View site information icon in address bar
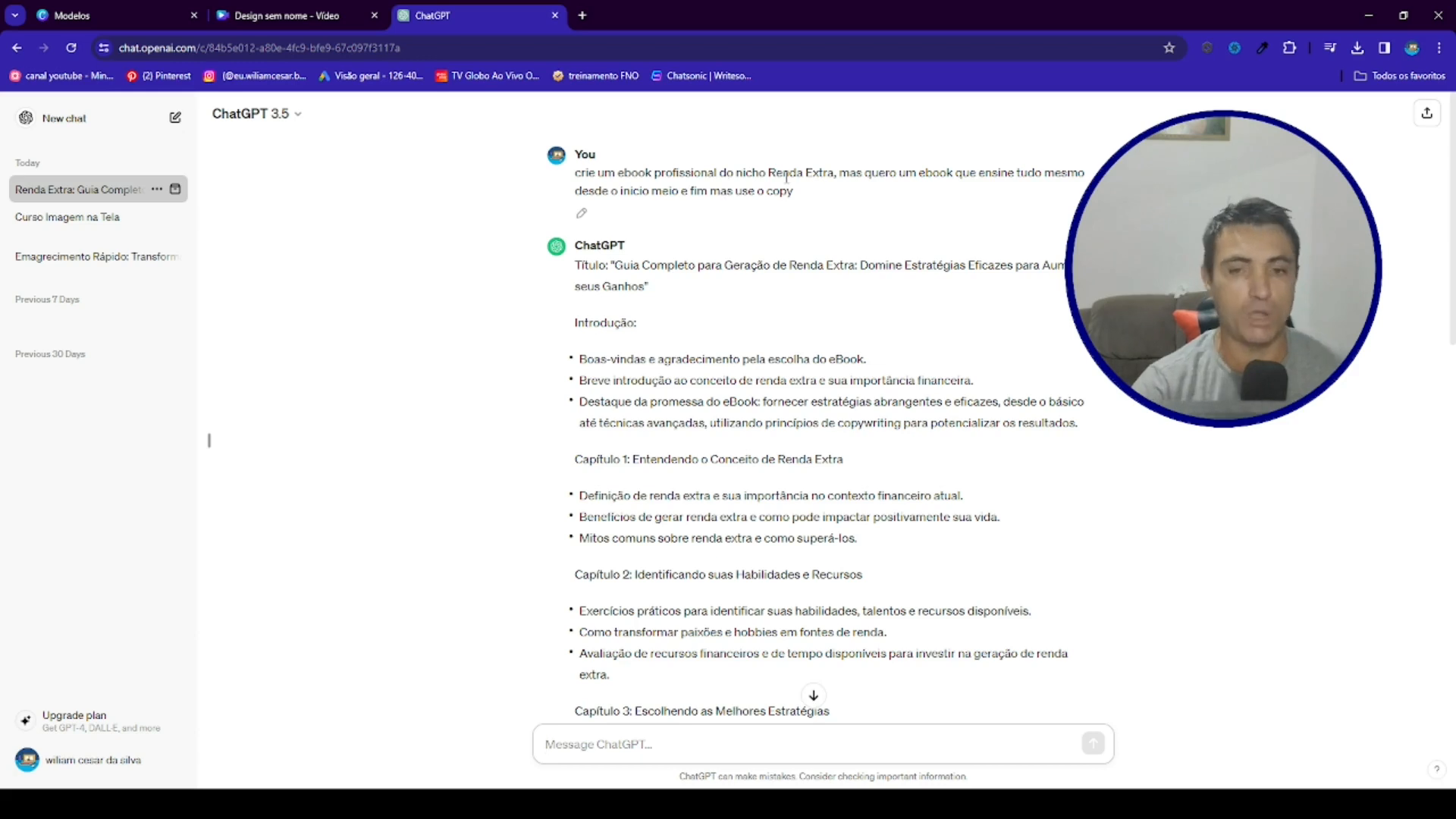This screenshot has height=819, width=1456. pos(104,48)
